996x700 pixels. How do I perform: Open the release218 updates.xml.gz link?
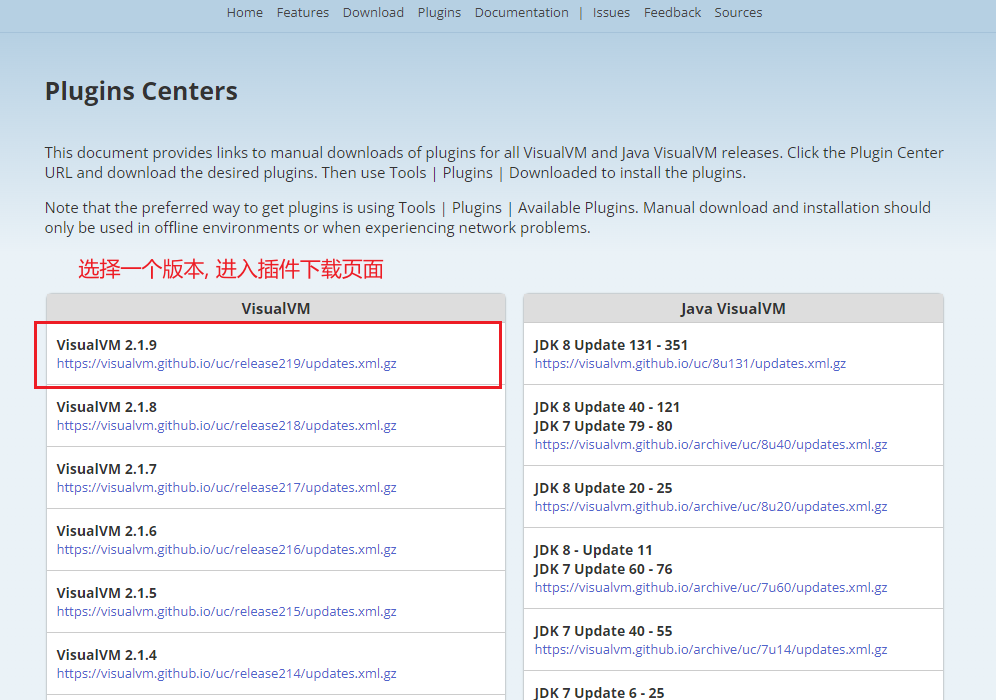click(x=226, y=426)
